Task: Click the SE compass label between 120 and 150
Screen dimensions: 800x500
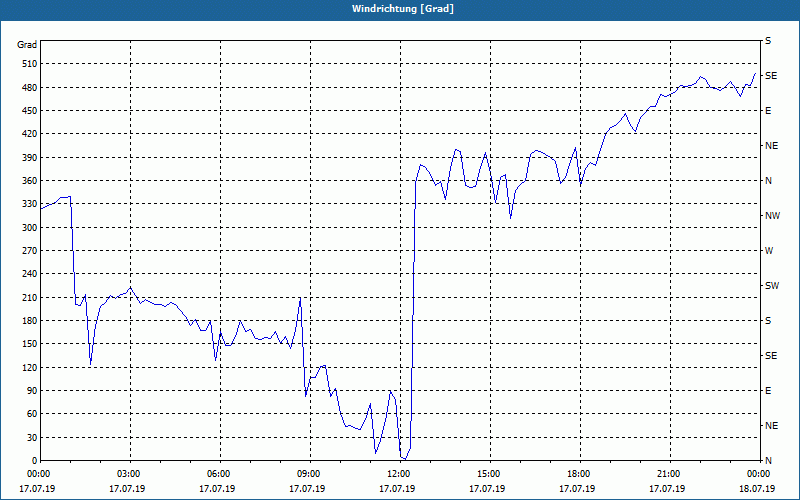Action: pos(771,356)
